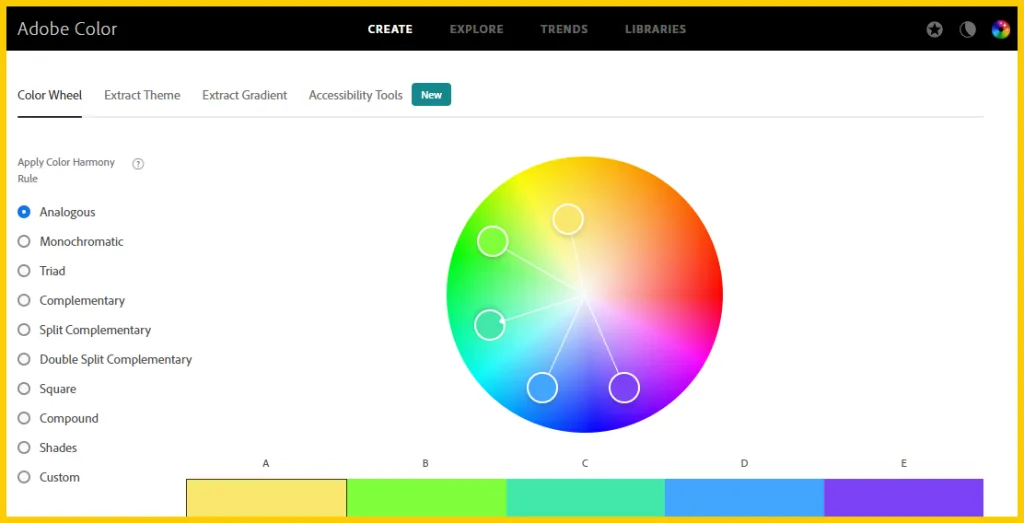Viewport: 1024px width, 523px height.
Task: Open the Accessibility Tools tab
Action: (356, 95)
